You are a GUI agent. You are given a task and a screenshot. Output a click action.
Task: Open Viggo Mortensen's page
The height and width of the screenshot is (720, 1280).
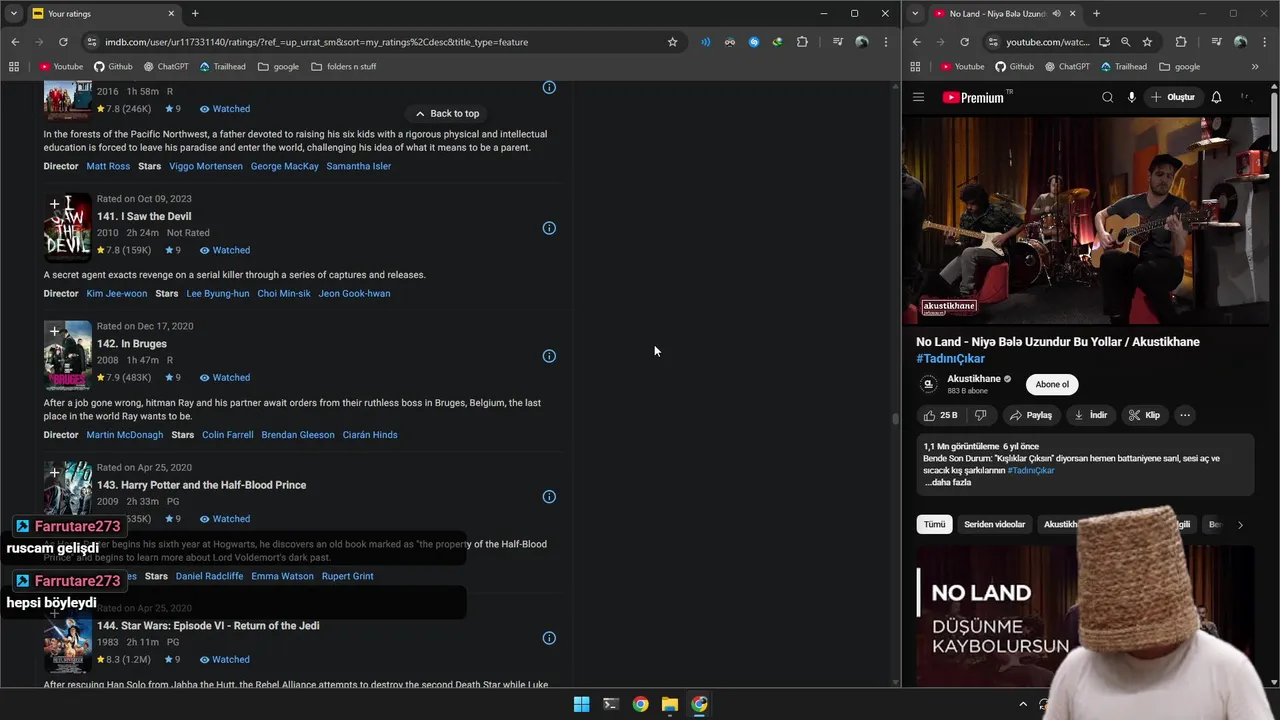pos(205,166)
